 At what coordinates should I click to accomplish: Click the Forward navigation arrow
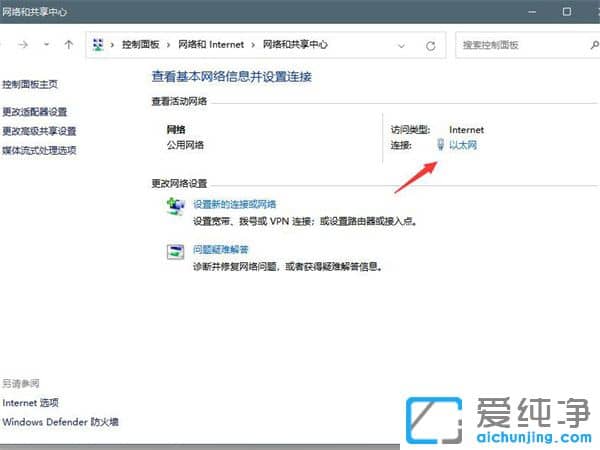pos(23,45)
